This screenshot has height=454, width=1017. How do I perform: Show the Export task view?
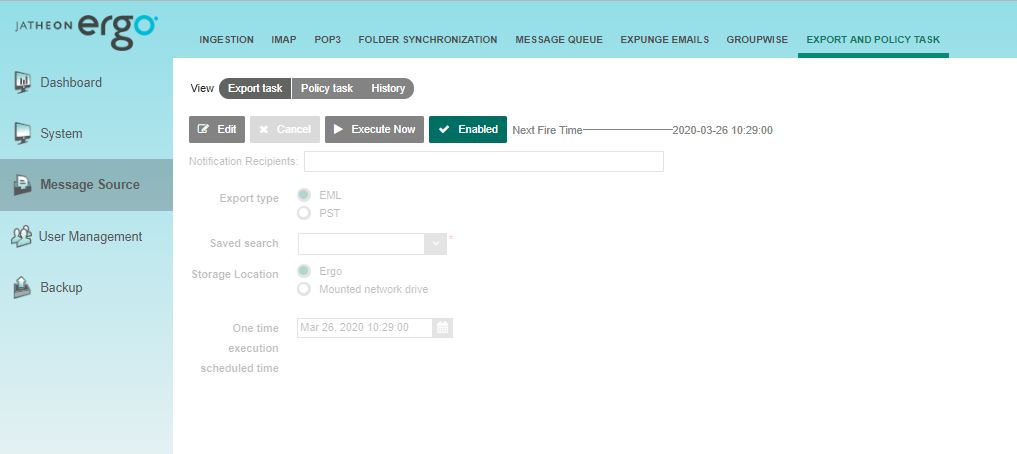(x=255, y=88)
